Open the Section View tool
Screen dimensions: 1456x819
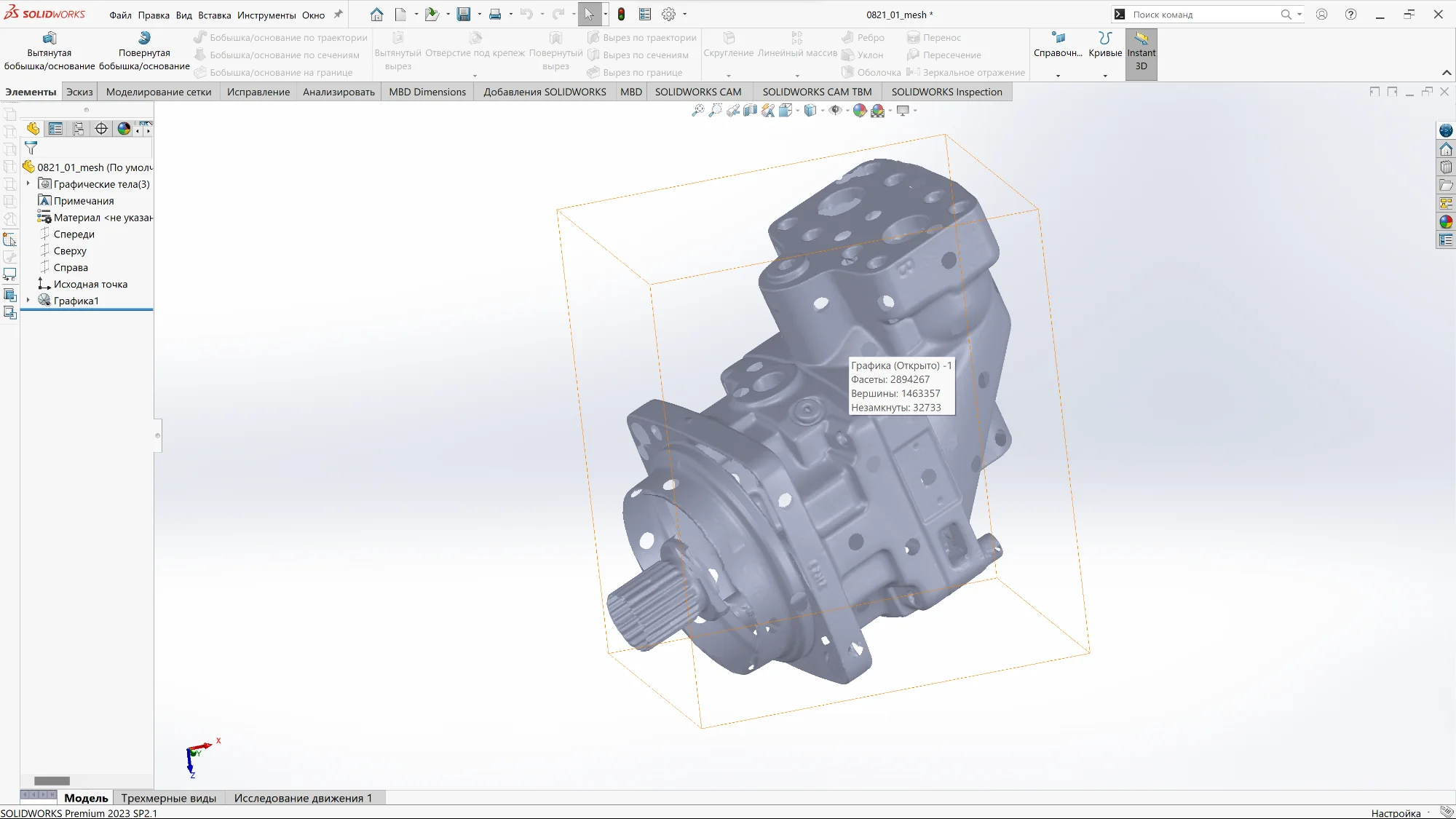pos(751,111)
